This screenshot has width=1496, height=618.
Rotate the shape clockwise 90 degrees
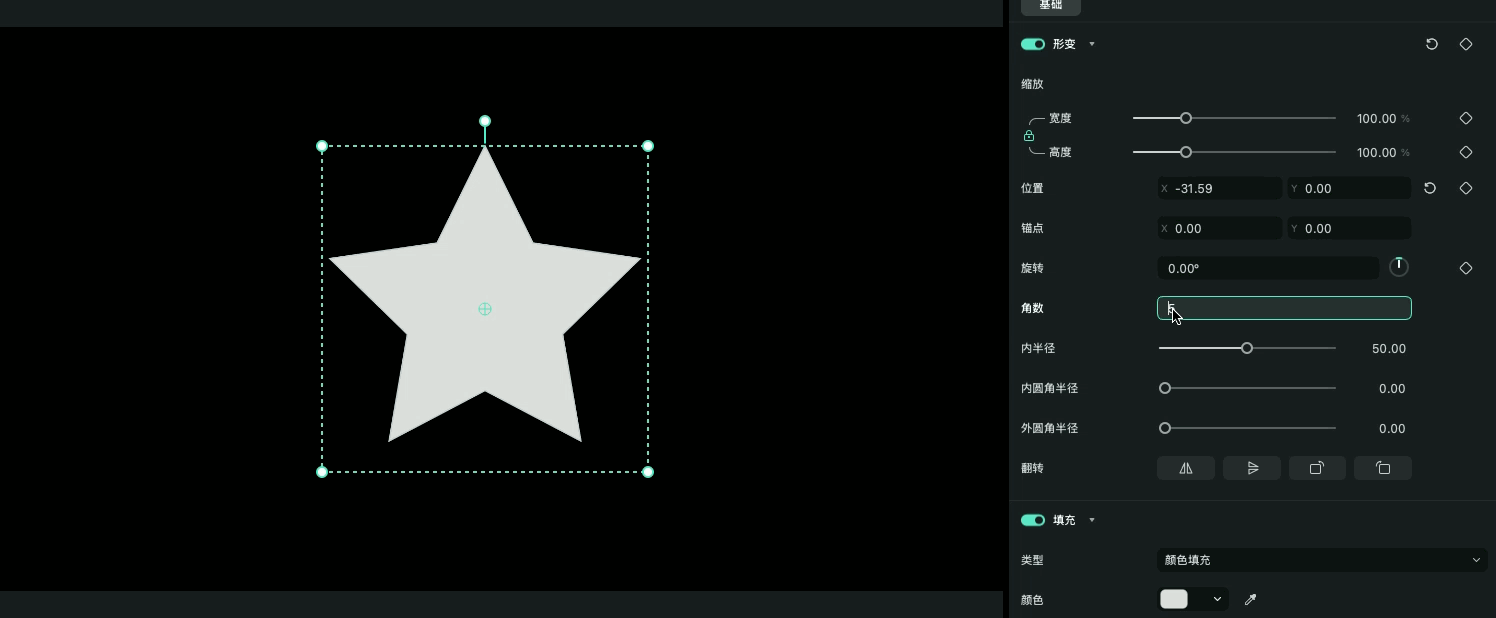pos(1317,468)
